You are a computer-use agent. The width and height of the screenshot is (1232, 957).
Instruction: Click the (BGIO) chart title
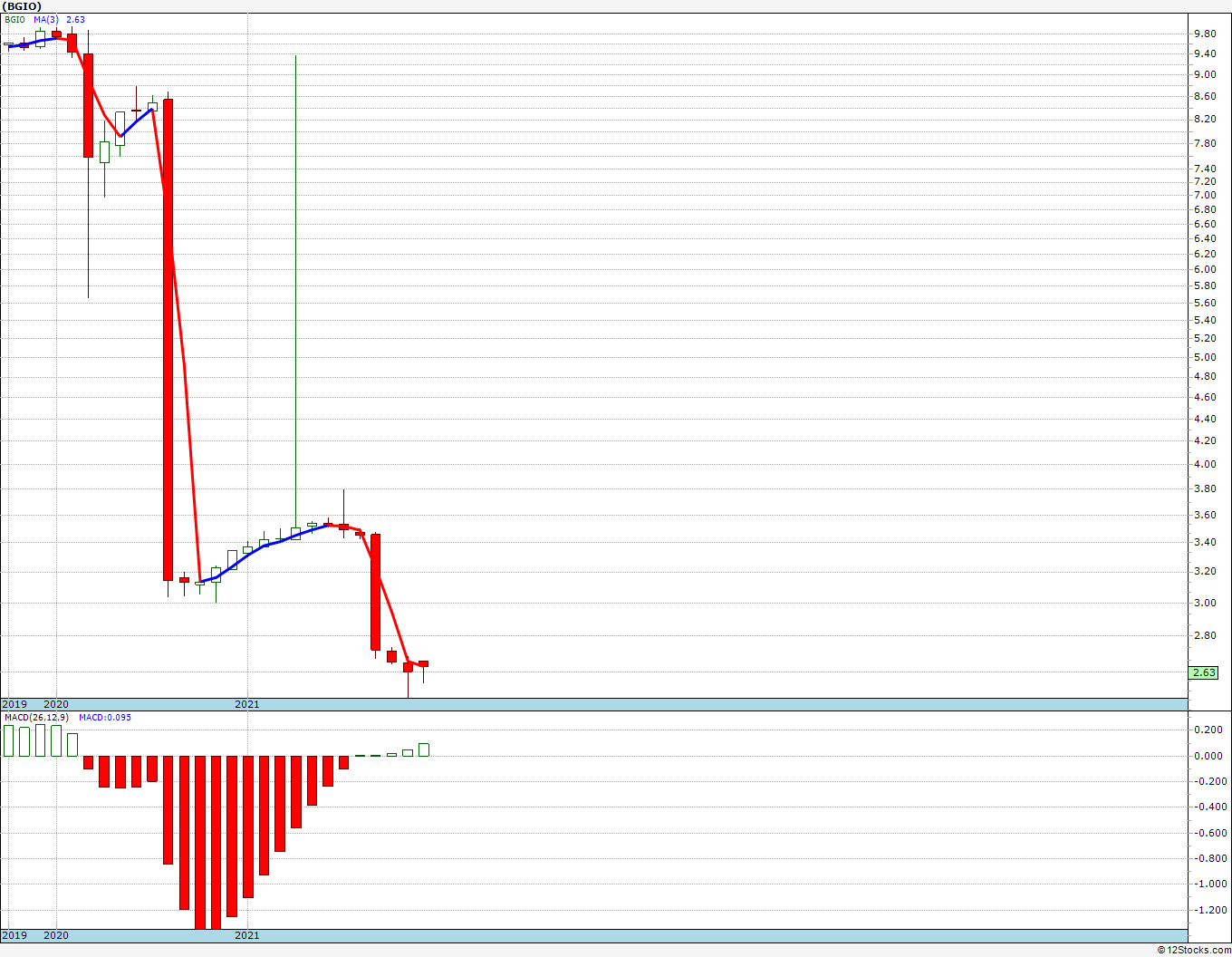[22, 6]
